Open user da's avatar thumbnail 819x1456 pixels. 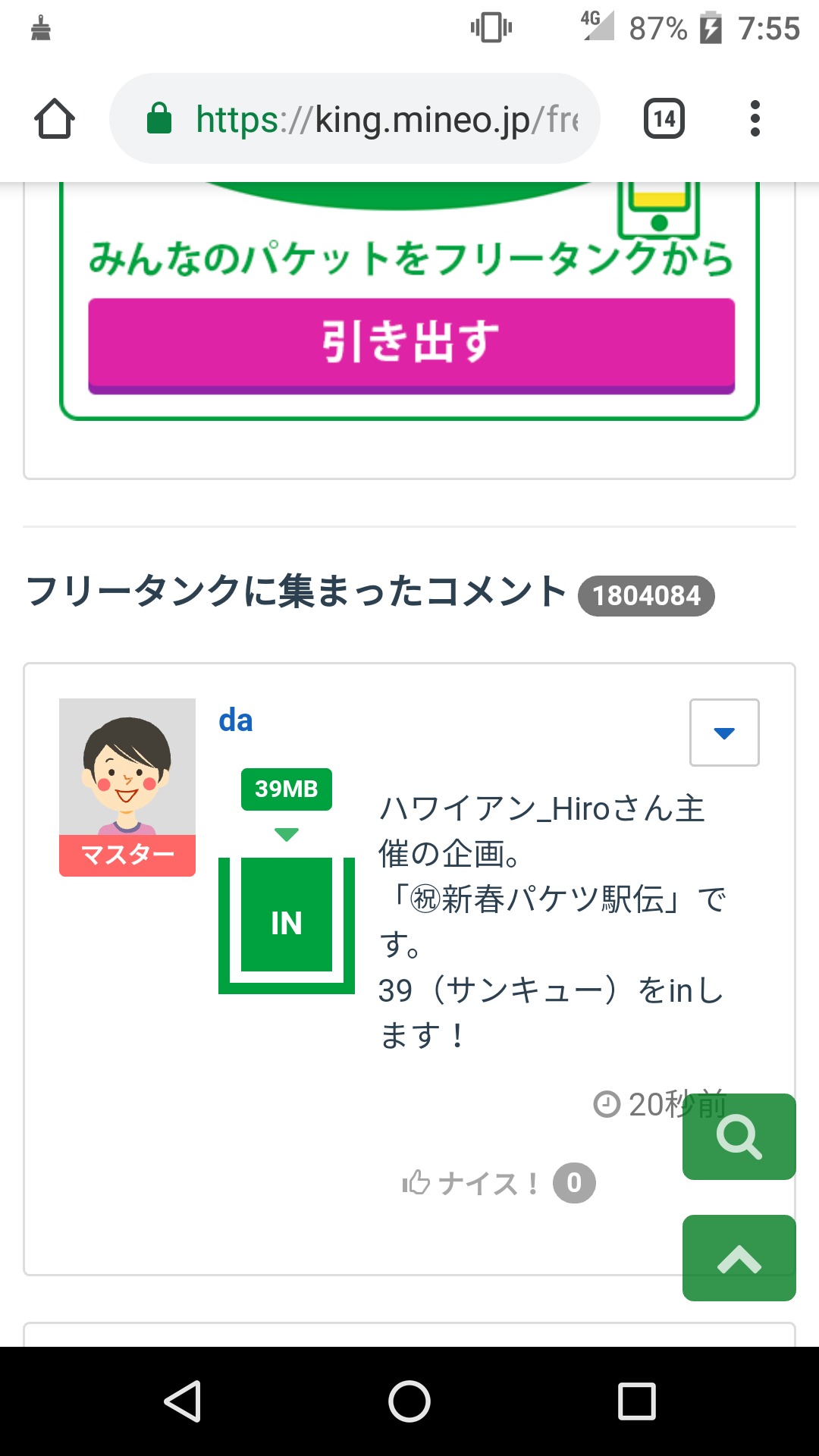[127, 767]
